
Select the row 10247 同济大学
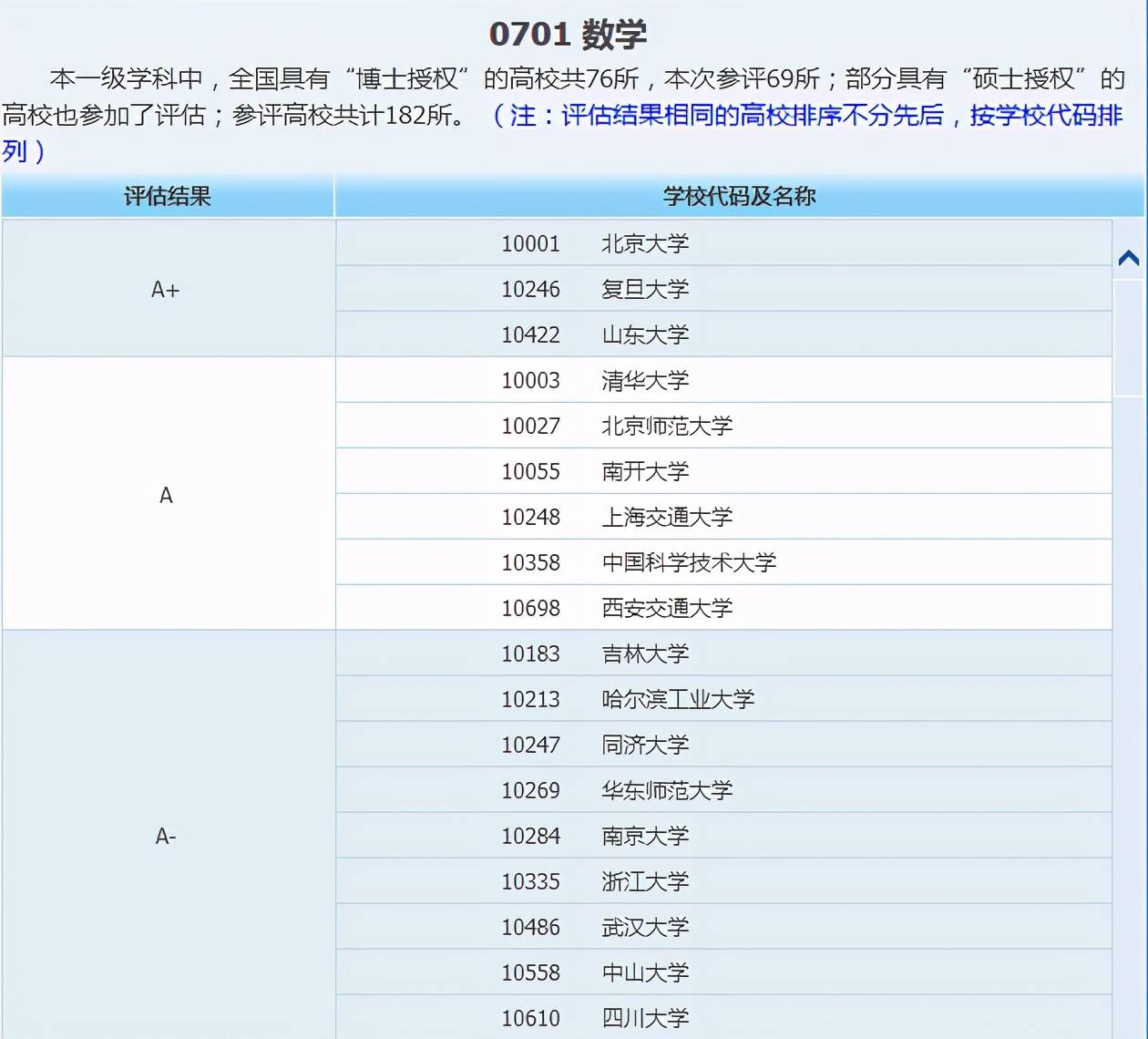click(x=724, y=745)
